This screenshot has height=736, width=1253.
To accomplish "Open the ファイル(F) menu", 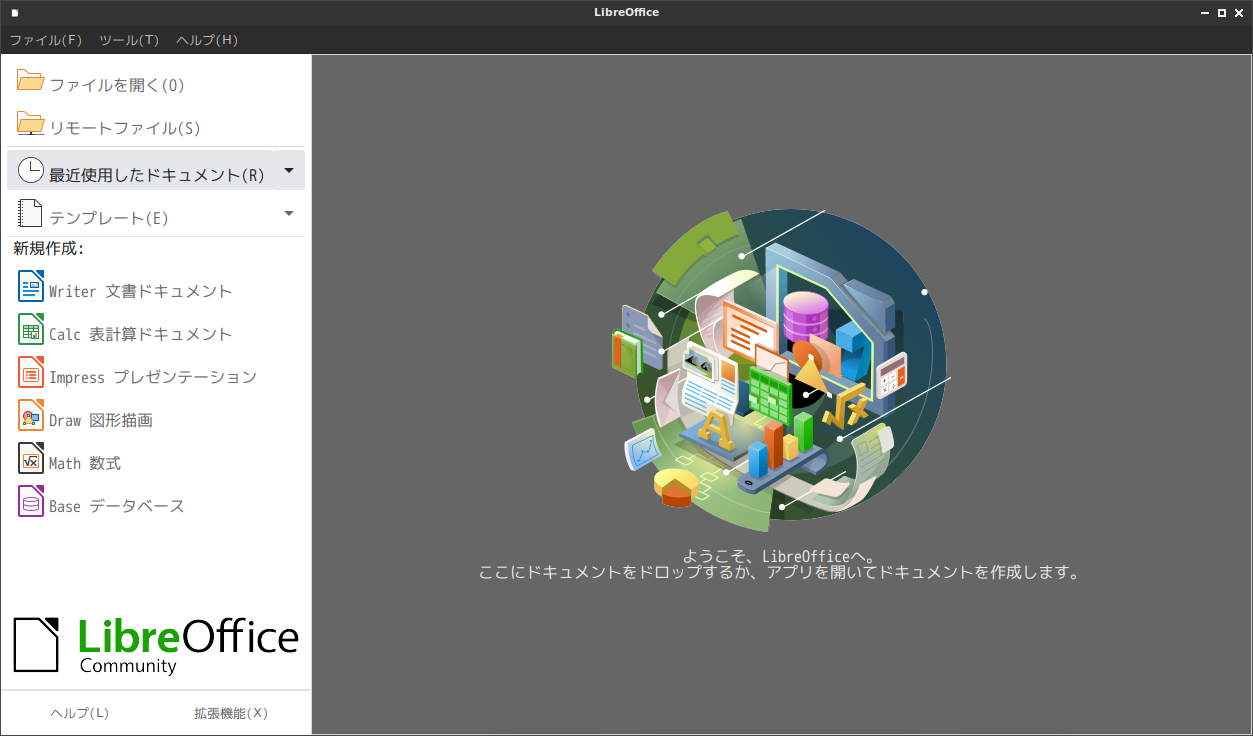I will pyautogui.click(x=46, y=40).
